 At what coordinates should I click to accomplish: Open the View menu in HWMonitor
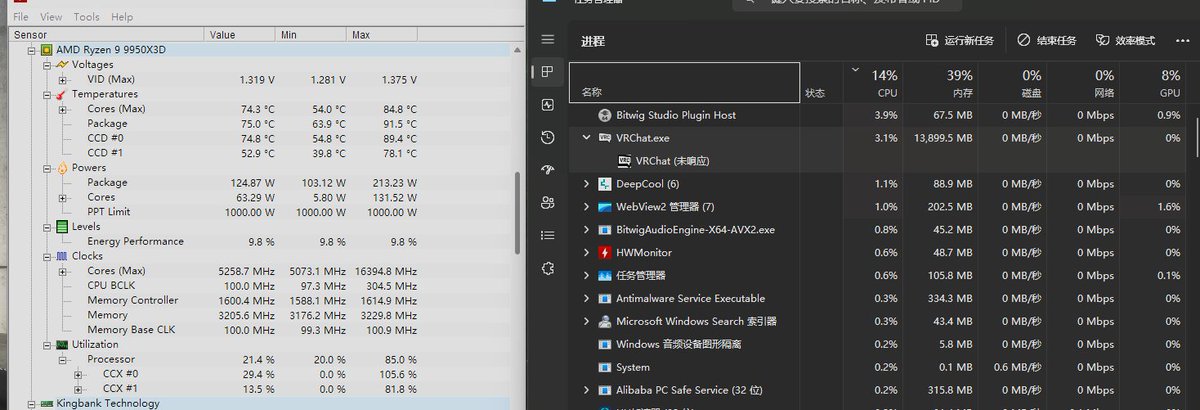(x=51, y=17)
